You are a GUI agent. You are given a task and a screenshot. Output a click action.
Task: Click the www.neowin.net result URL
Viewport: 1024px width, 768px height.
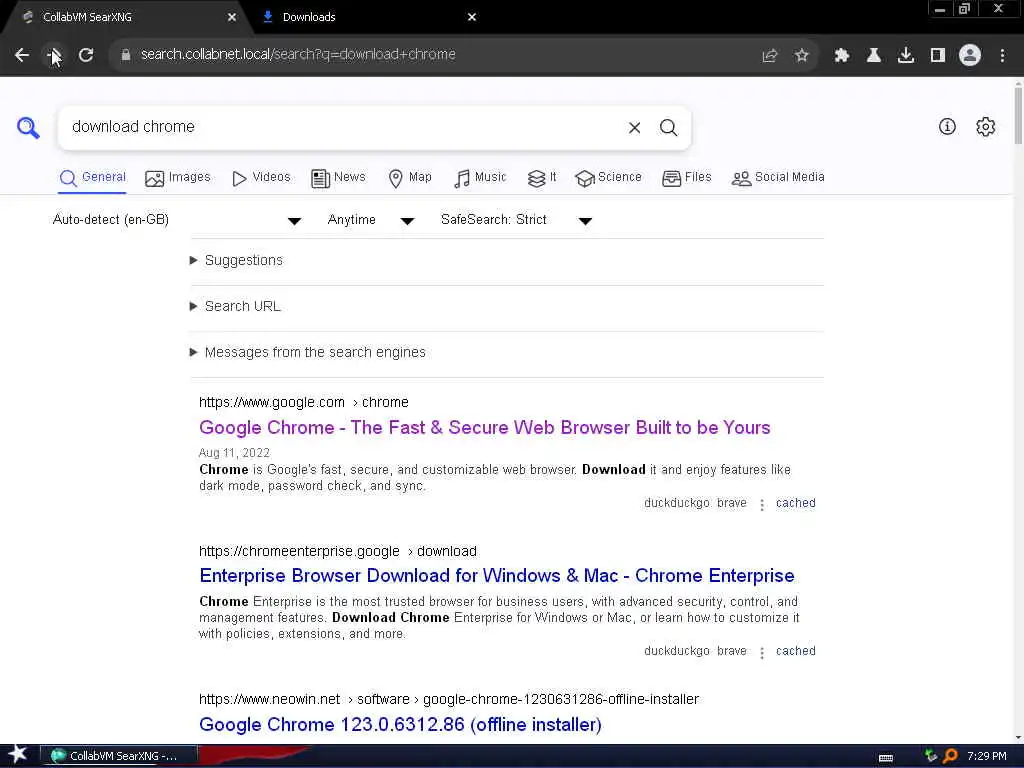pos(449,700)
